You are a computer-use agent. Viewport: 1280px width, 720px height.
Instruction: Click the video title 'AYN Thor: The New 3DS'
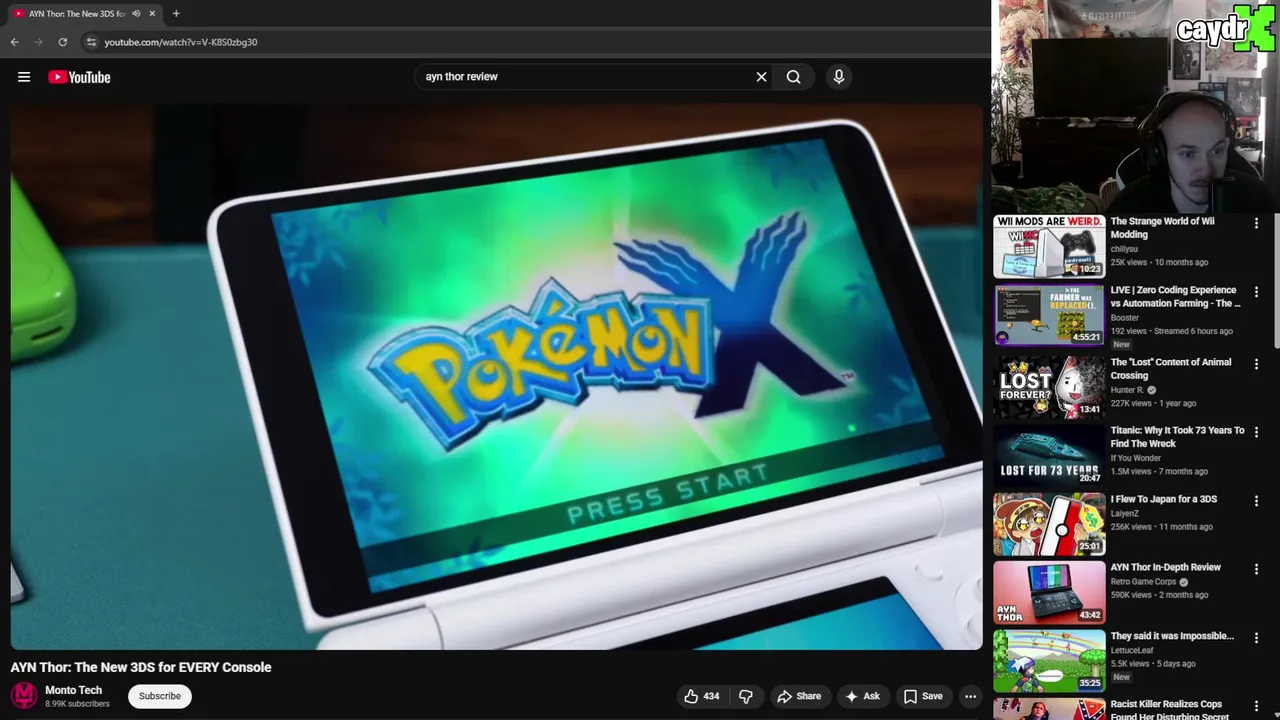pyautogui.click(x=141, y=667)
